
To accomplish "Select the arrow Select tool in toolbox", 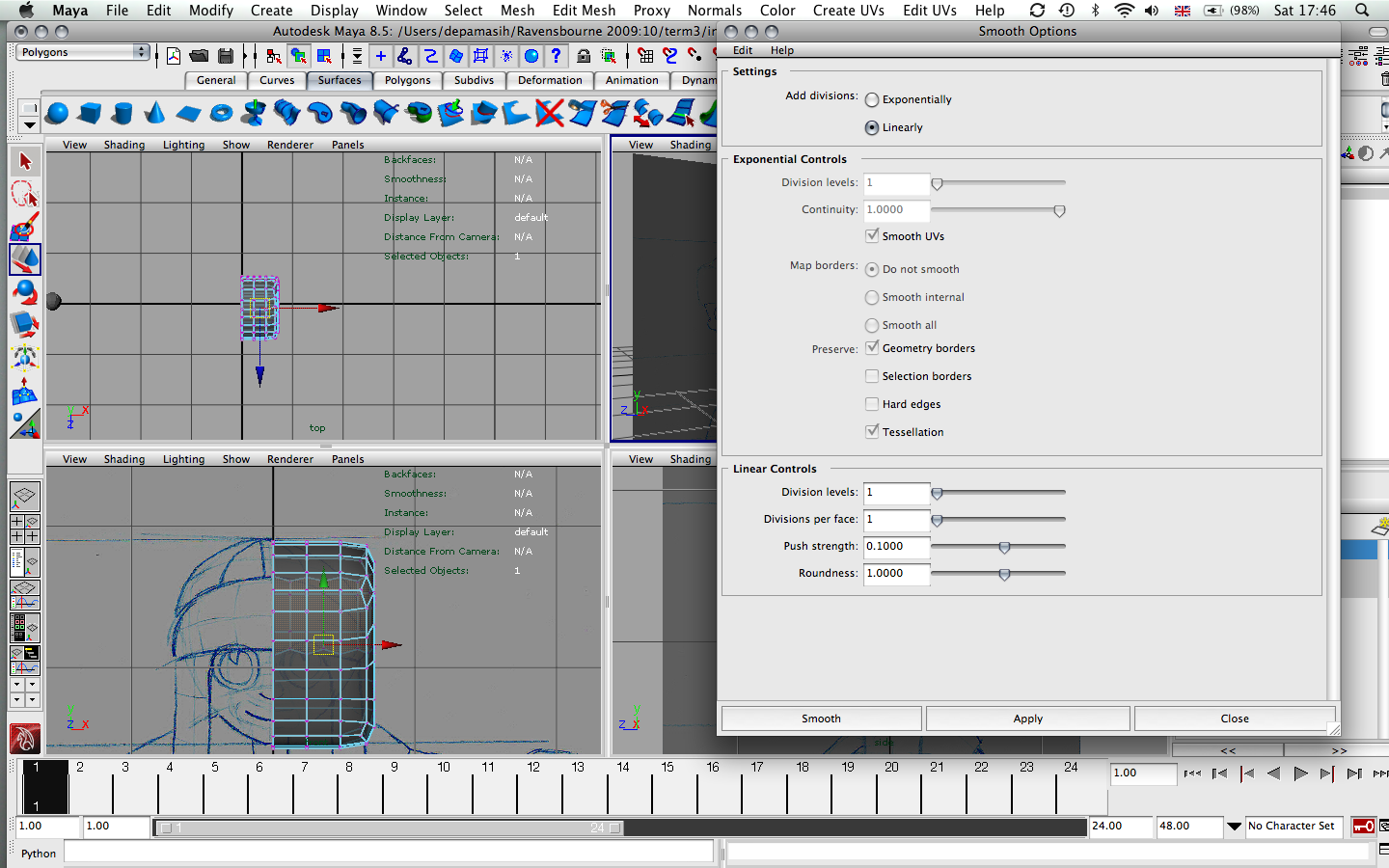I will [25, 161].
